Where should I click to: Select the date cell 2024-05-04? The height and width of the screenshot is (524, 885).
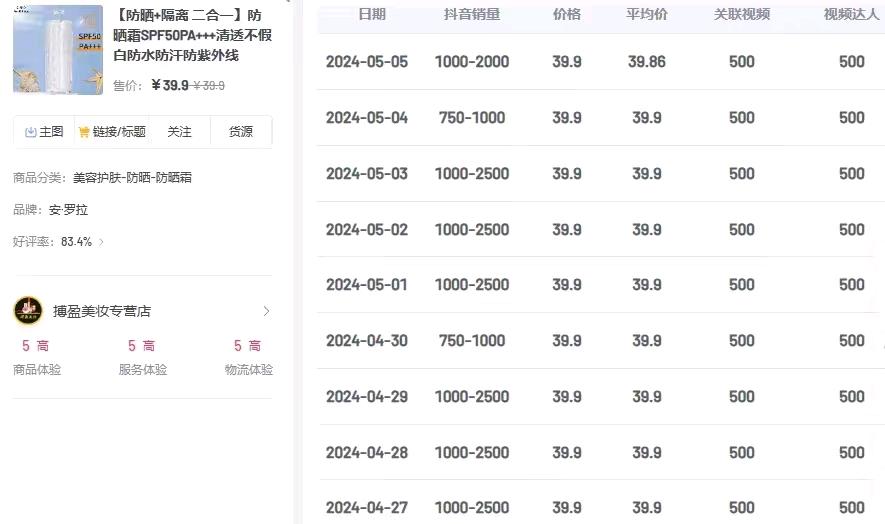pyautogui.click(x=367, y=117)
